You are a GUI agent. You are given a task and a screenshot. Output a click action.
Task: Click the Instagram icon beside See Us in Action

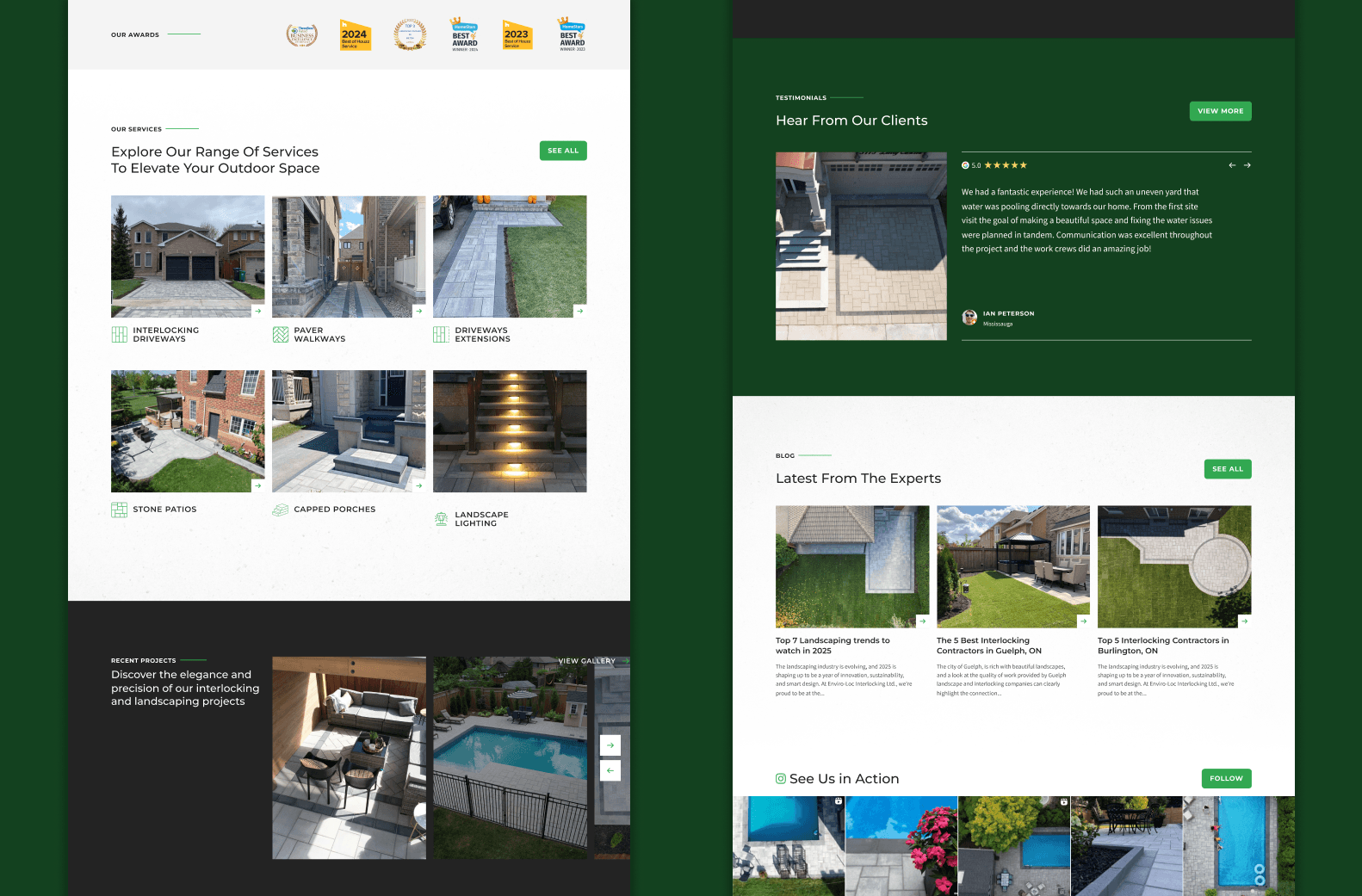pyautogui.click(x=781, y=779)
